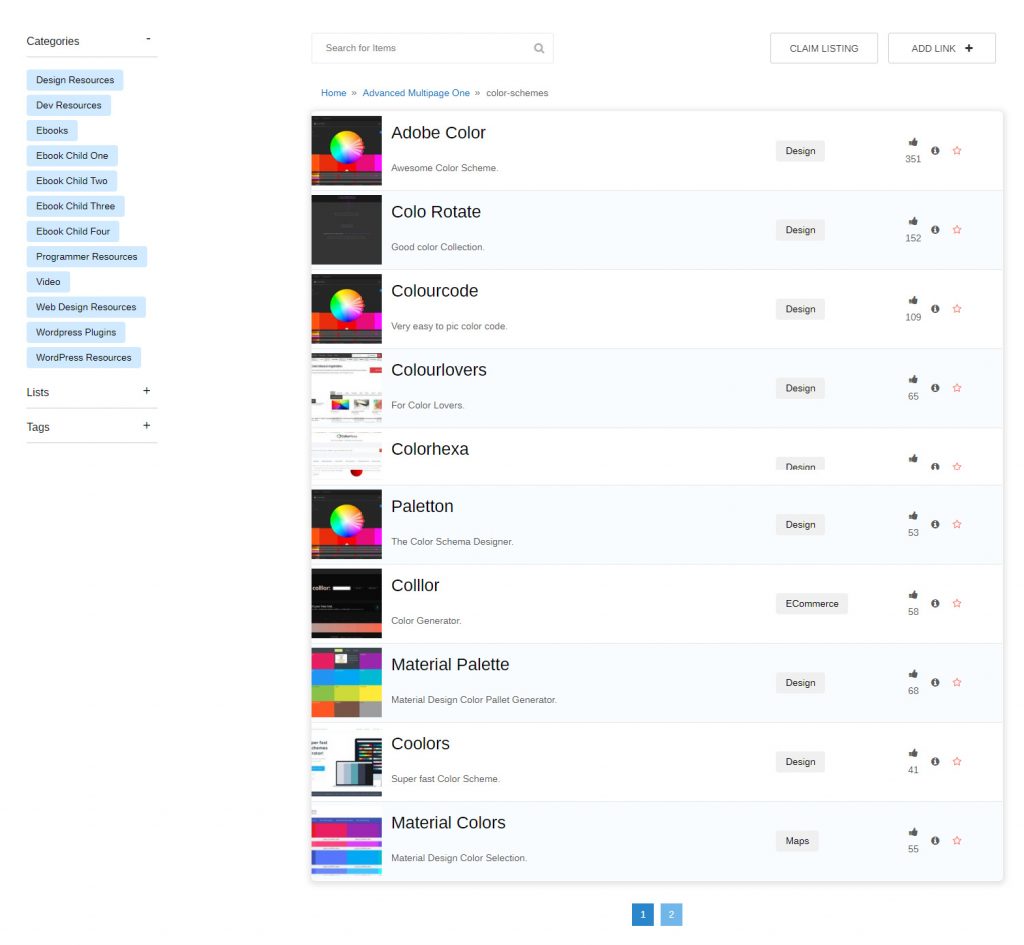
Task: Open info for Coolors
Action: 935,761
